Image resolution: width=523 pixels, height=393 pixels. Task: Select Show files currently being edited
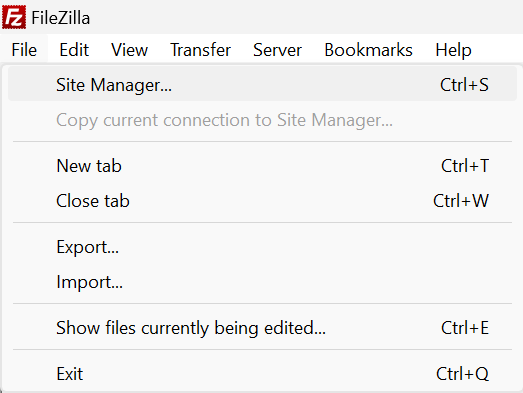coord(262,328)
